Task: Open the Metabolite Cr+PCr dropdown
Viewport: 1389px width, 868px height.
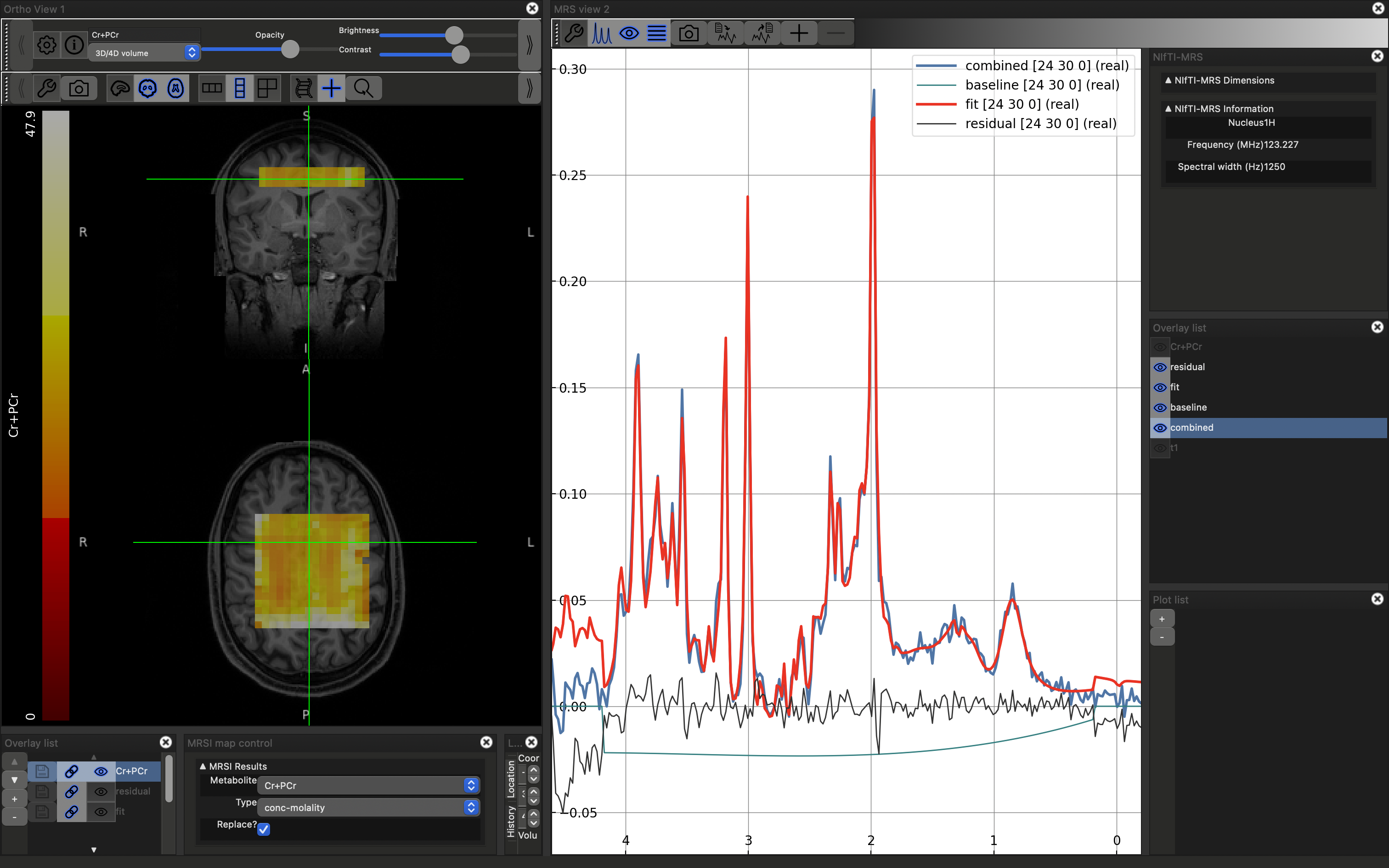Action: click(x=368, y=785)
